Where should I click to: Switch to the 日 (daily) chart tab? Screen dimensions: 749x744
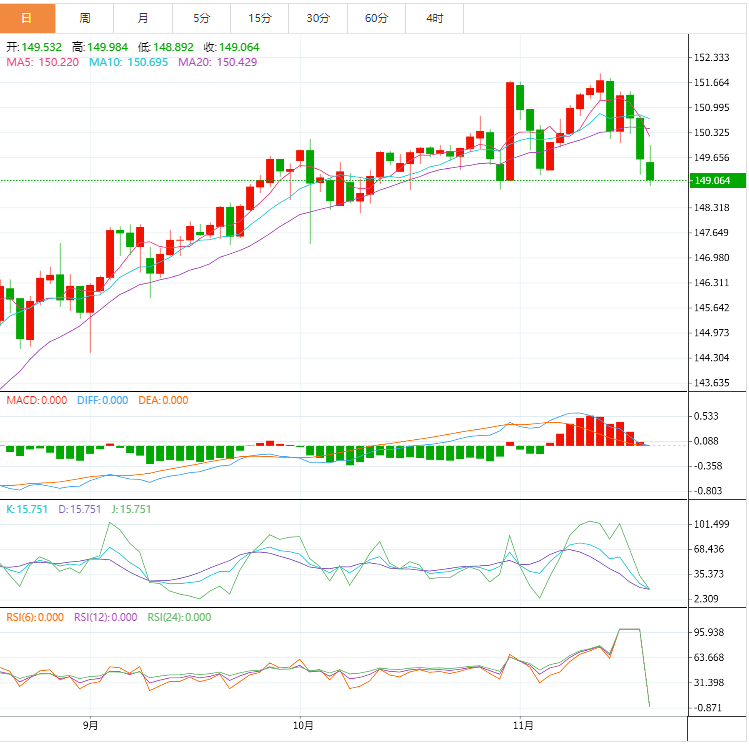(x=27, y=18)
